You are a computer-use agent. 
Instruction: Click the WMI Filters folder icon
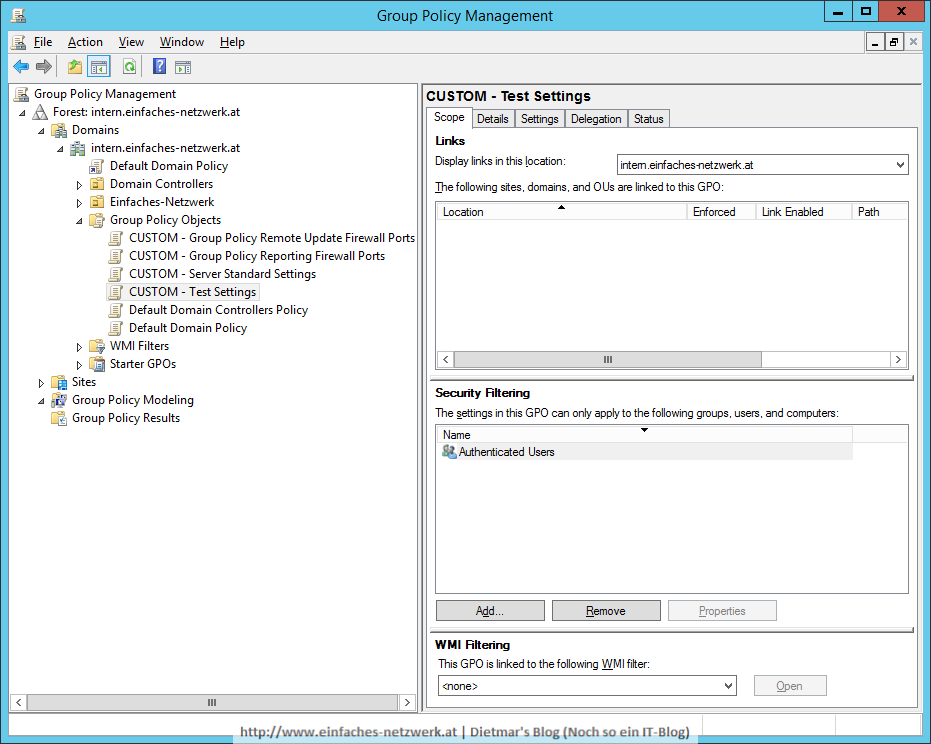(97, 346)
